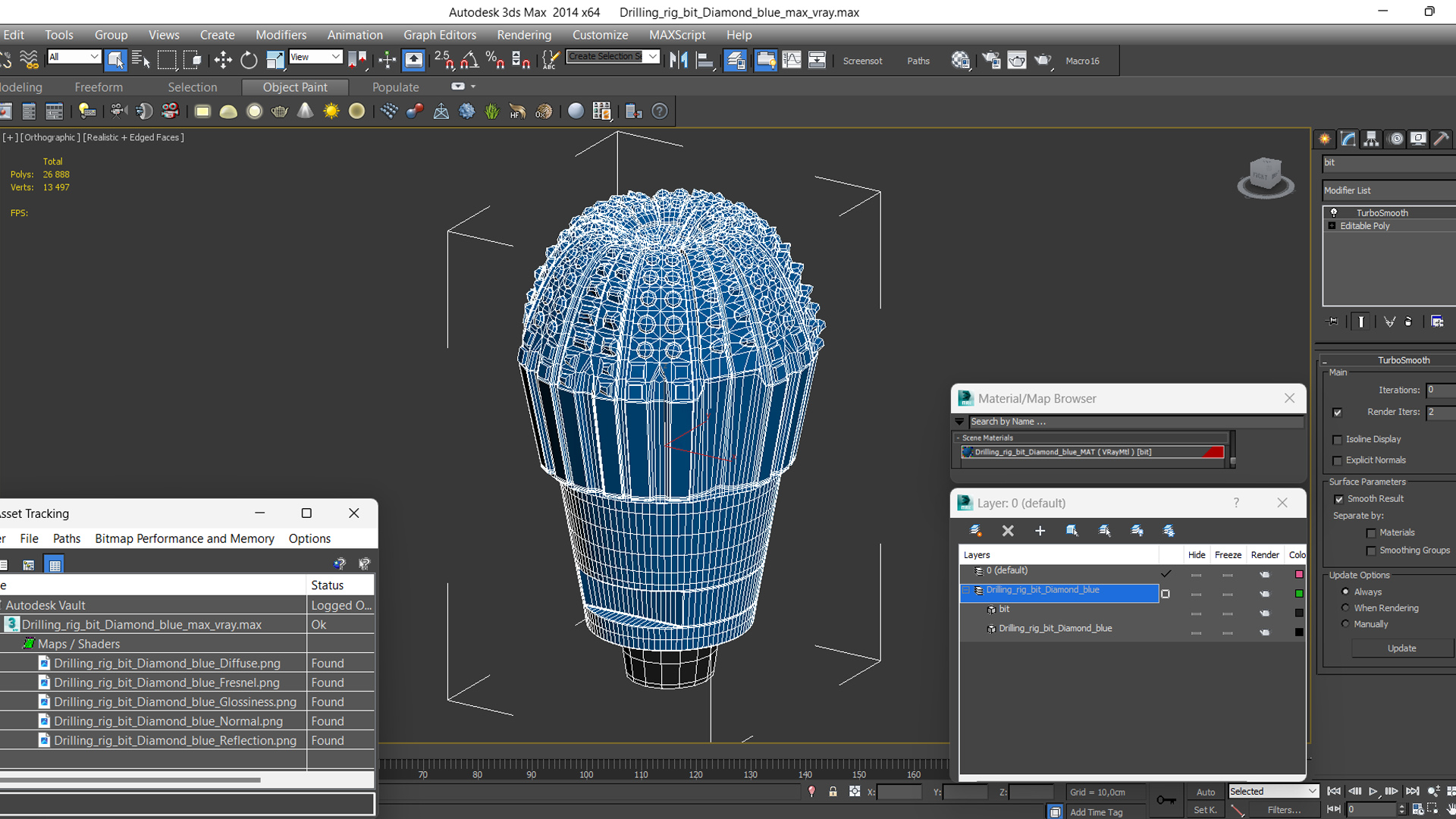Image resolution: width=1456 pixels, height=819 pixels.
Task: Check Separate by Materials checkbox
Action: tap(1371, 533)
